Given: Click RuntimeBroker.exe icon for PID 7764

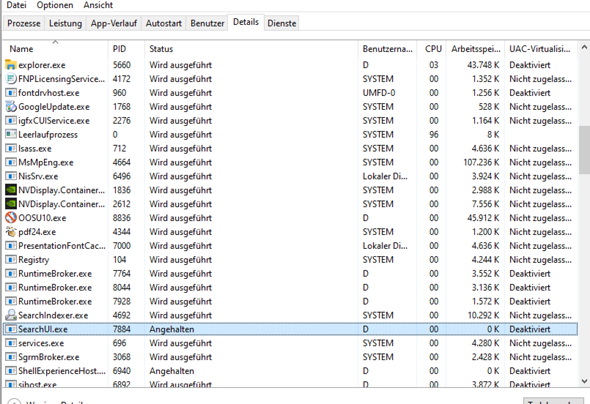Looking at the screenshot, I should (11, 273).
